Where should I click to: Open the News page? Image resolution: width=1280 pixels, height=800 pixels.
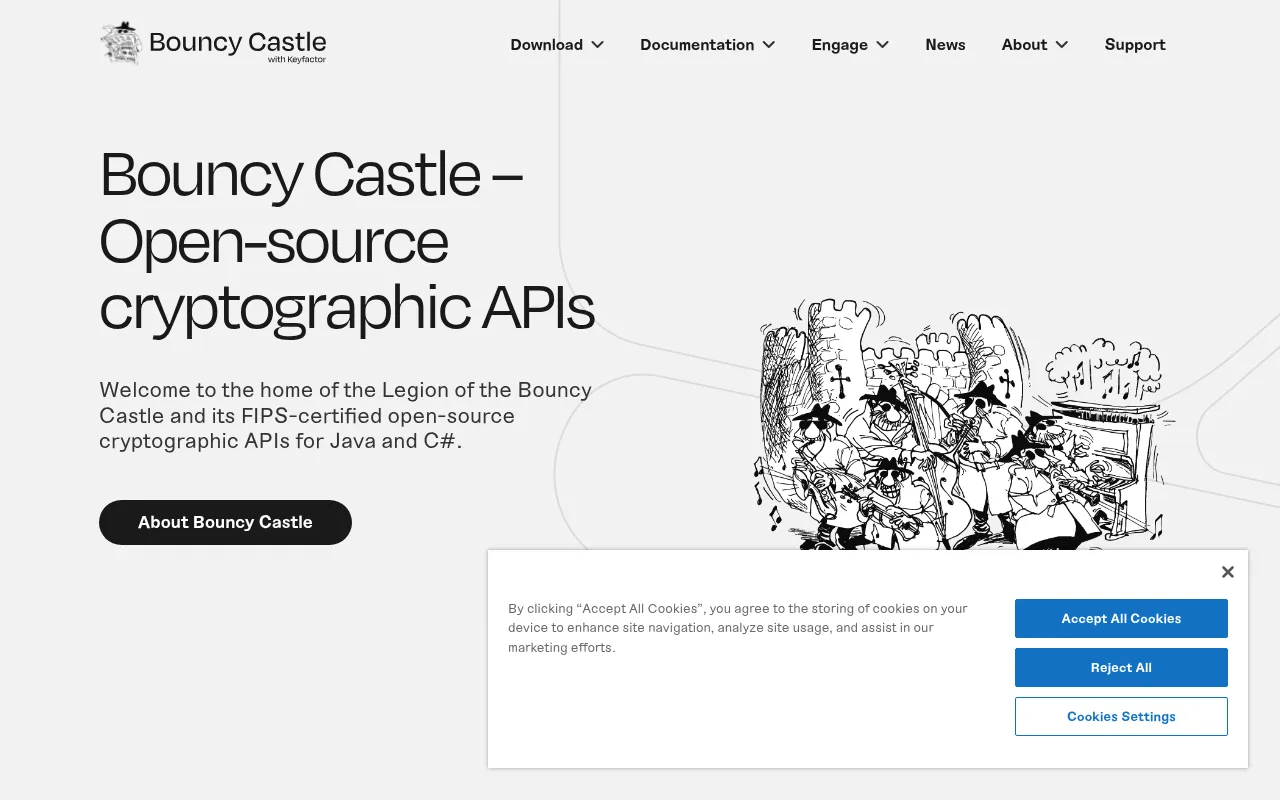945,45
